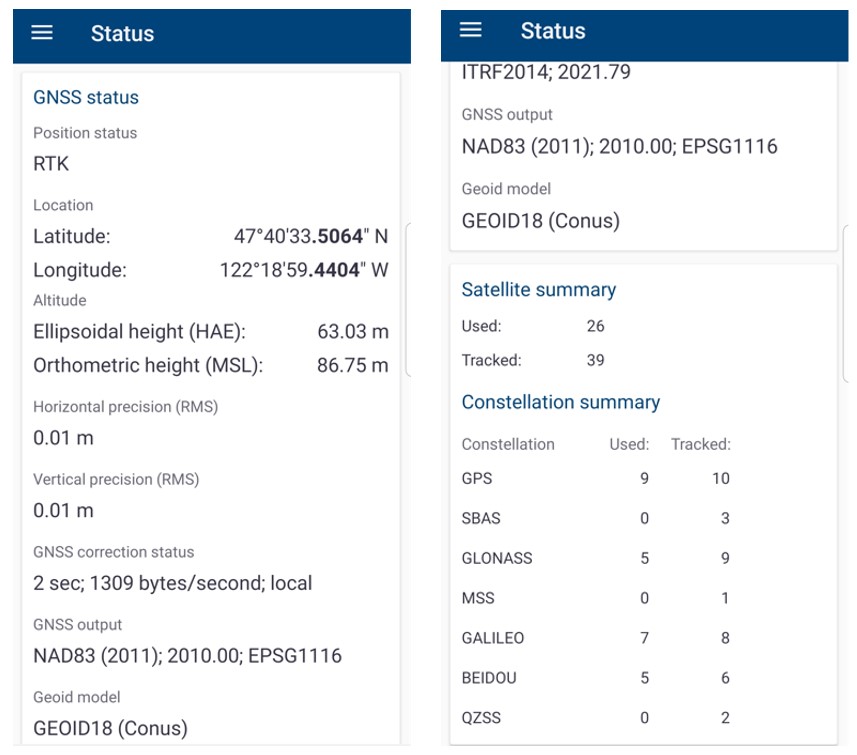Click the Constellation summary heading

click(x=560, y=402)
